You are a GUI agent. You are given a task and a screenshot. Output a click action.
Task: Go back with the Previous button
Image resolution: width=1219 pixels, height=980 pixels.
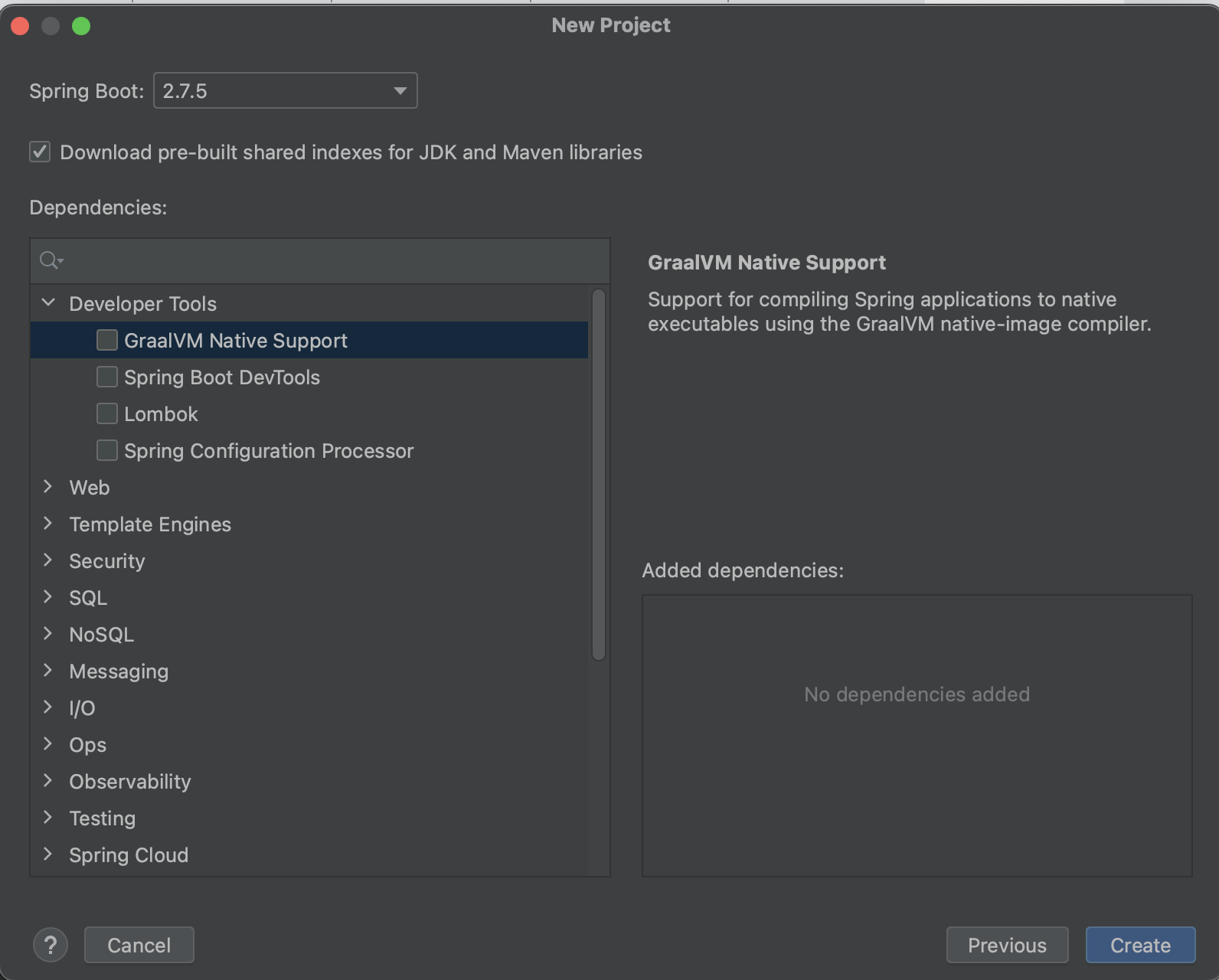point(1006,945)
